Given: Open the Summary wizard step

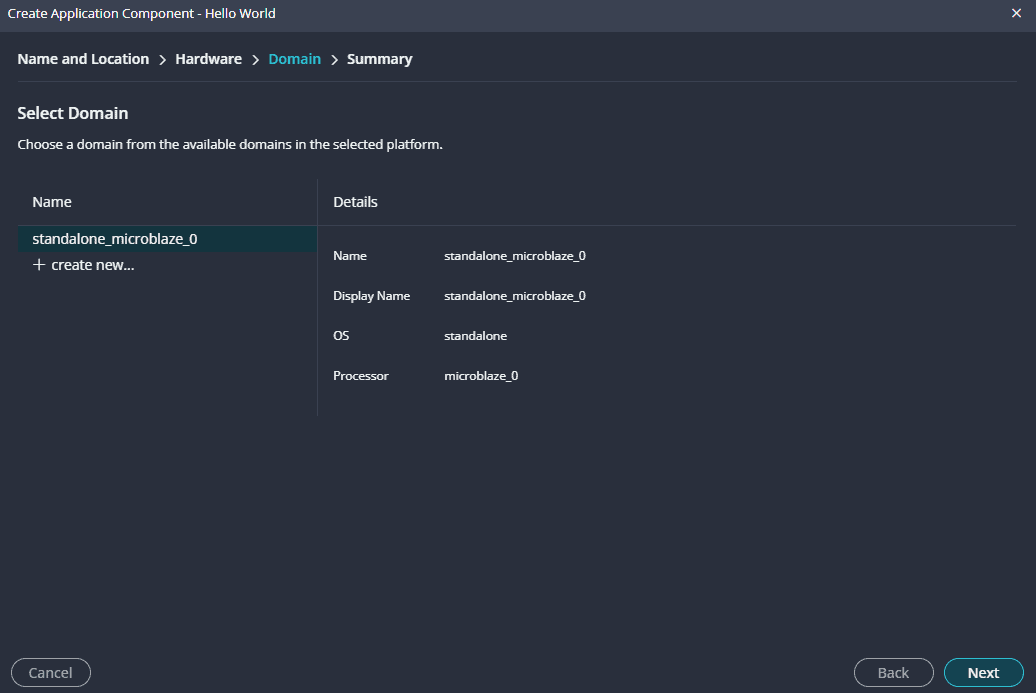Looking at the screenshot, I should [379, 59].
